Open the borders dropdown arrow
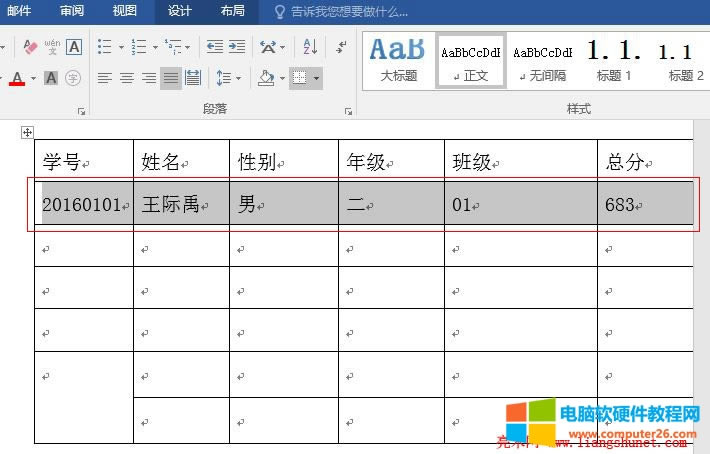This screenshot has width=710, height=454. tap(316, 78)
